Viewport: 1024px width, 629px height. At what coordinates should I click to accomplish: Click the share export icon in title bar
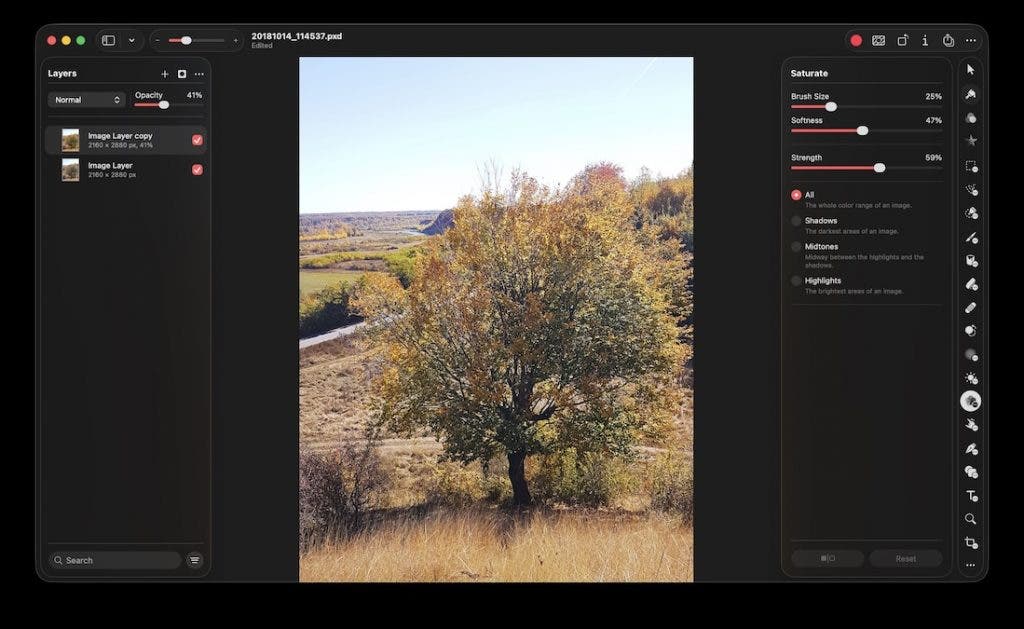[948, 40]
